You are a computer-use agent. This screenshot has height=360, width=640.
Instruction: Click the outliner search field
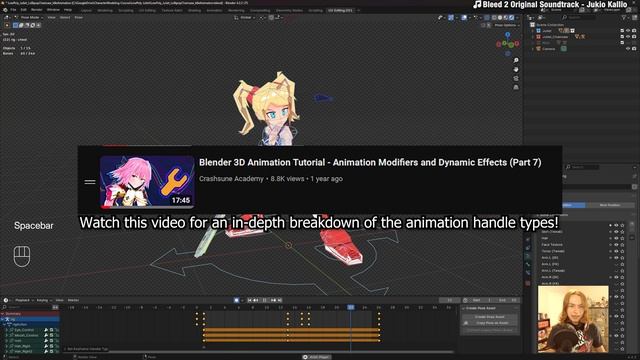click(579, 18)
